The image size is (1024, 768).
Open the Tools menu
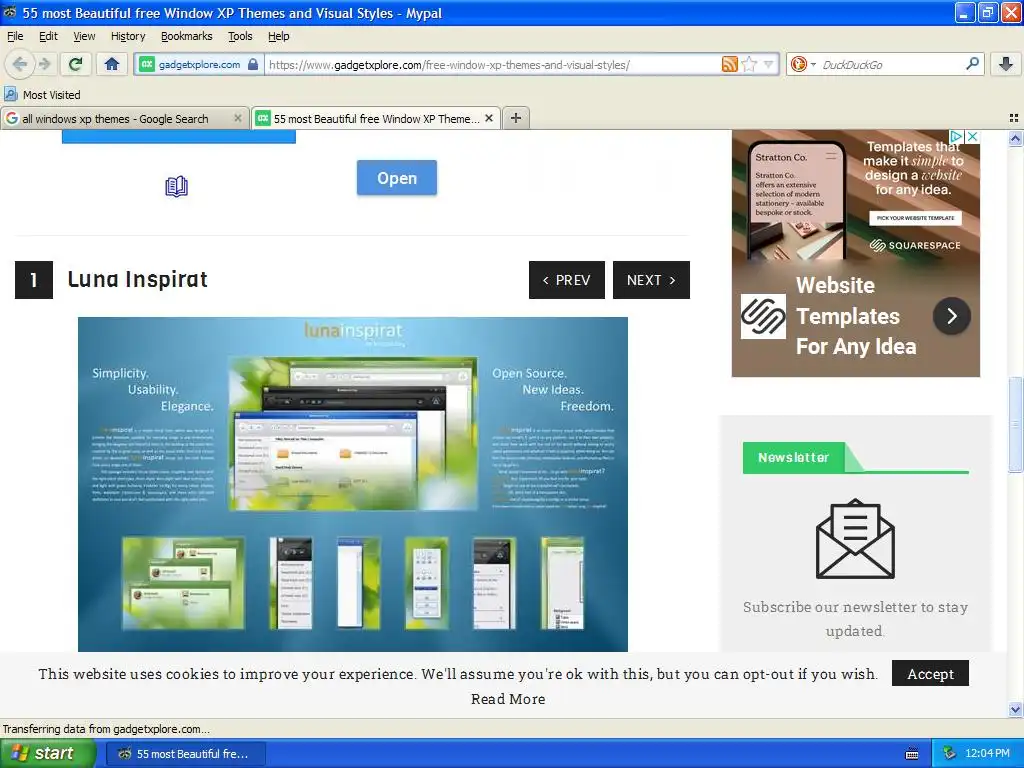pyautogui.click(x=240, y=36)
